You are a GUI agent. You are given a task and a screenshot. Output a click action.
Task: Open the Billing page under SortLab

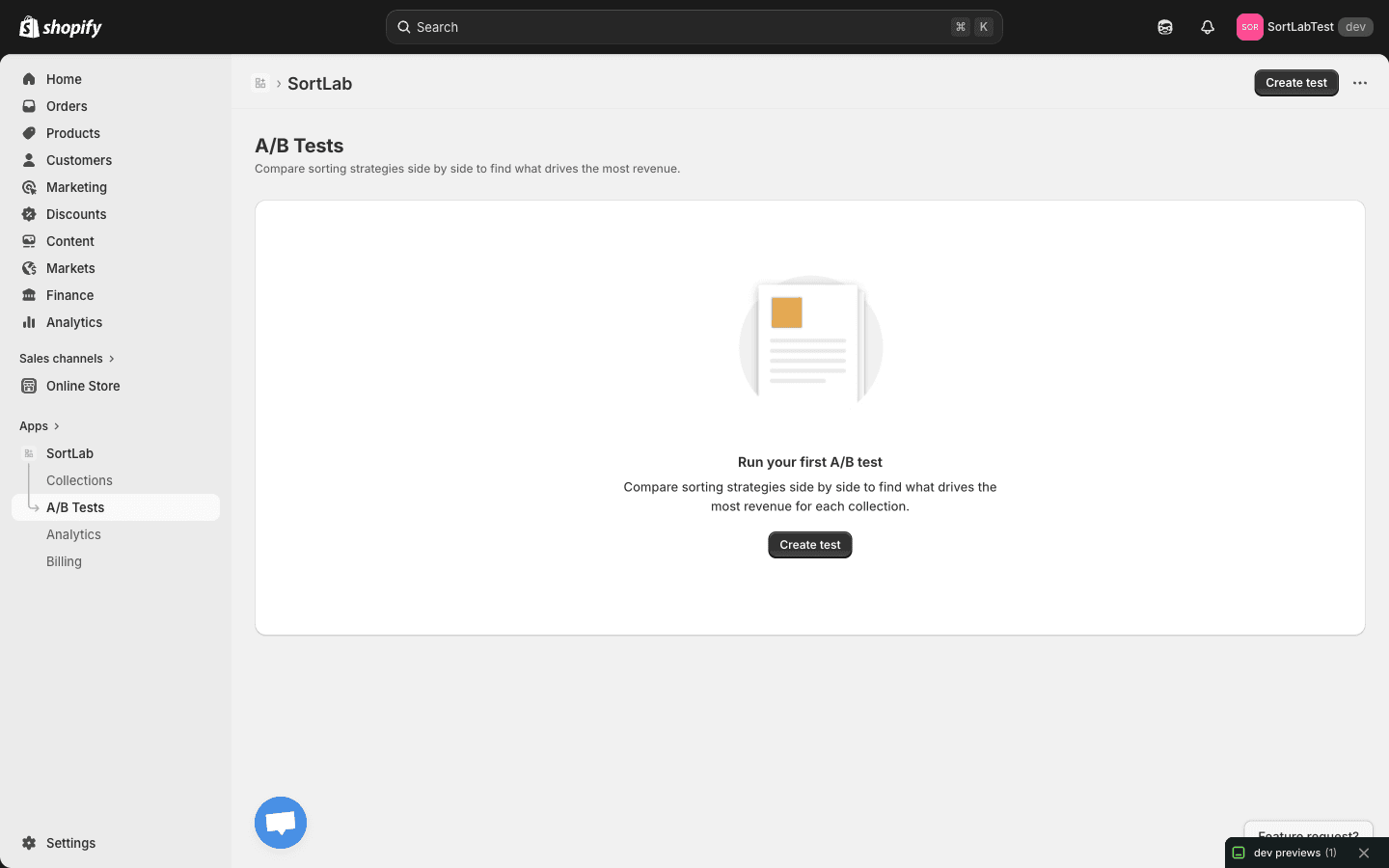pos(64,561)
